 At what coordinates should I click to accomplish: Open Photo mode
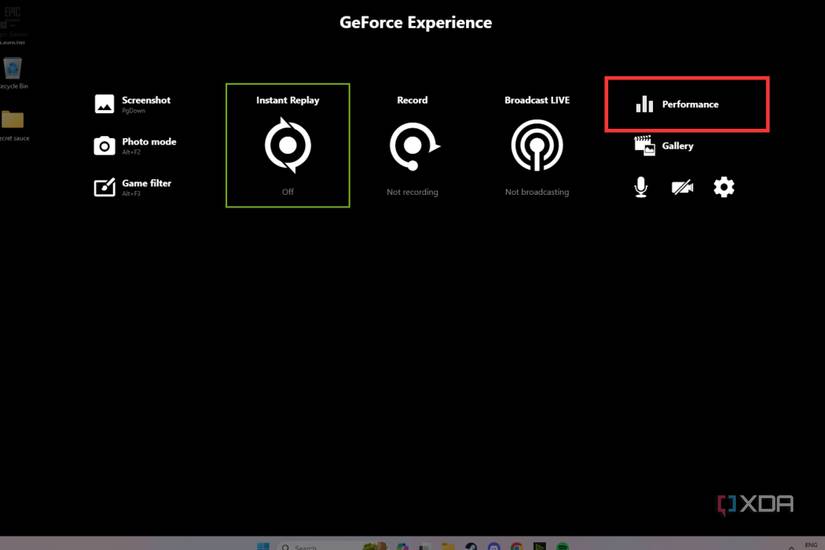pyautogui.click(x=135, y=145)
